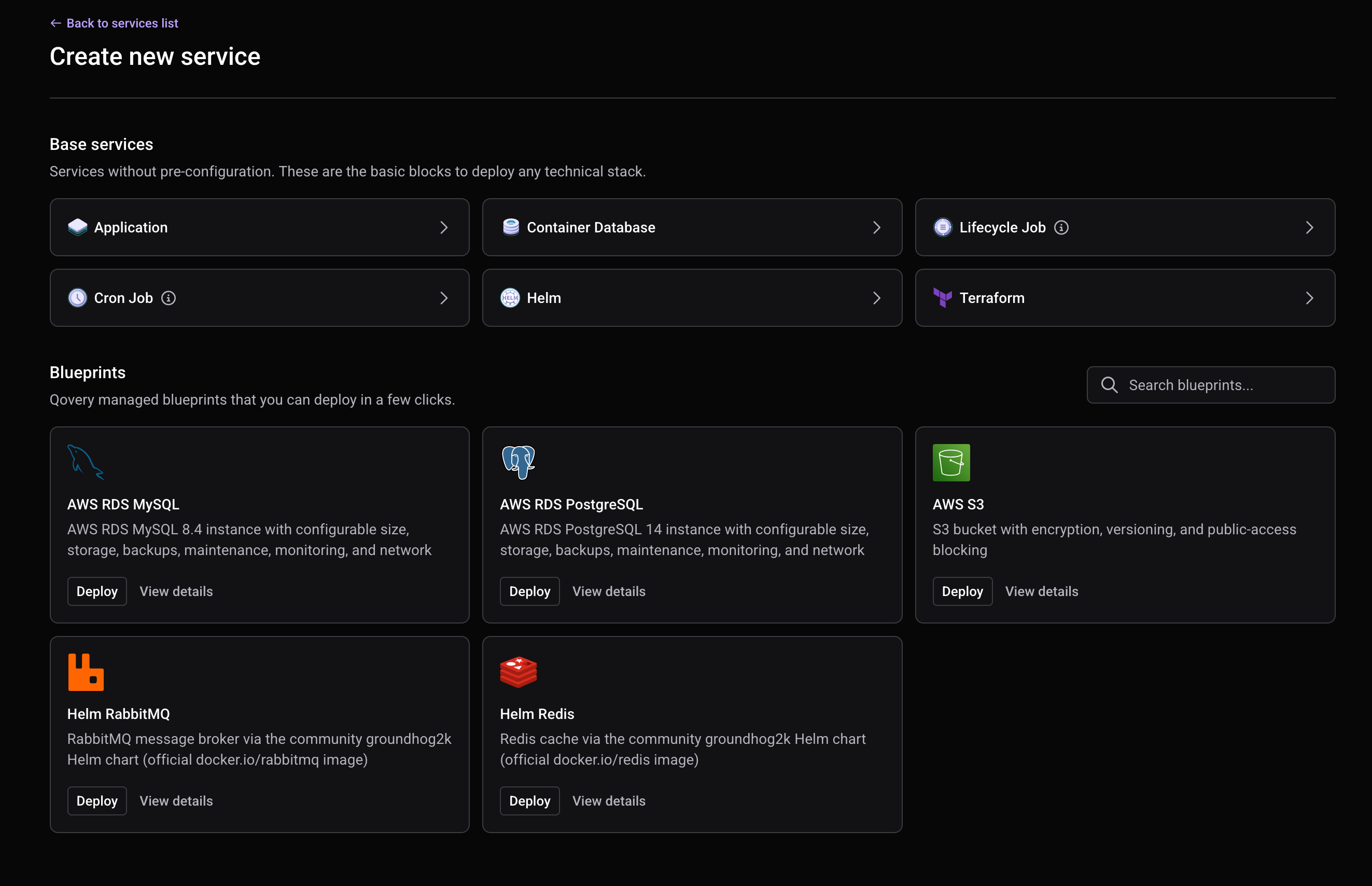
Task: Click the PostgreSQL 14 instance description
Action: pyautogui.click(x=684, y=539)
